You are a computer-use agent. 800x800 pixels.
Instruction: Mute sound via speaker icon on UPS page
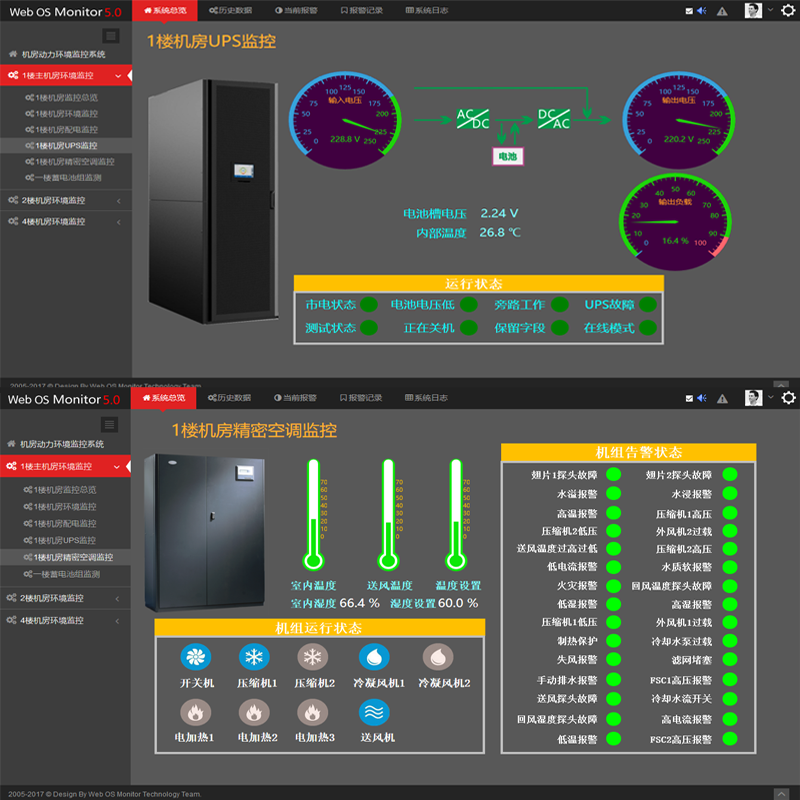point(702,11)
